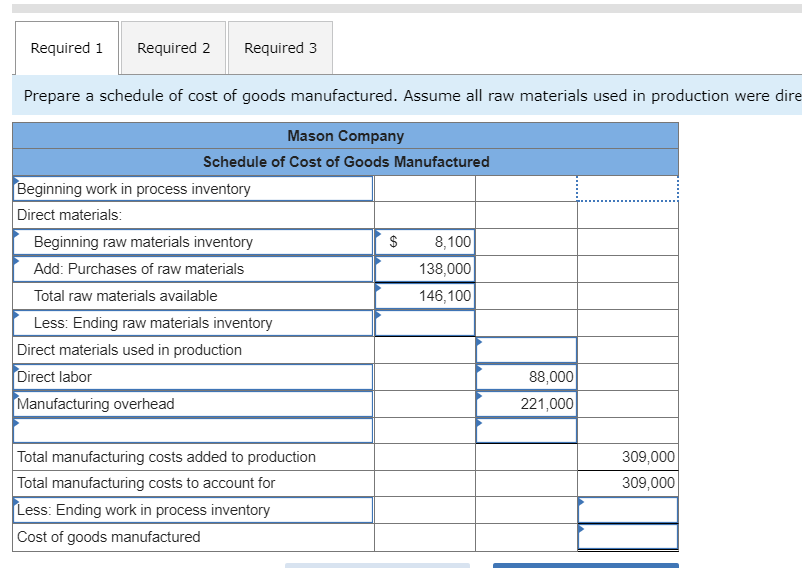Open the Direct labor label dropdown
The height and width of the screenshot is (568, 802).
(194, 377)
